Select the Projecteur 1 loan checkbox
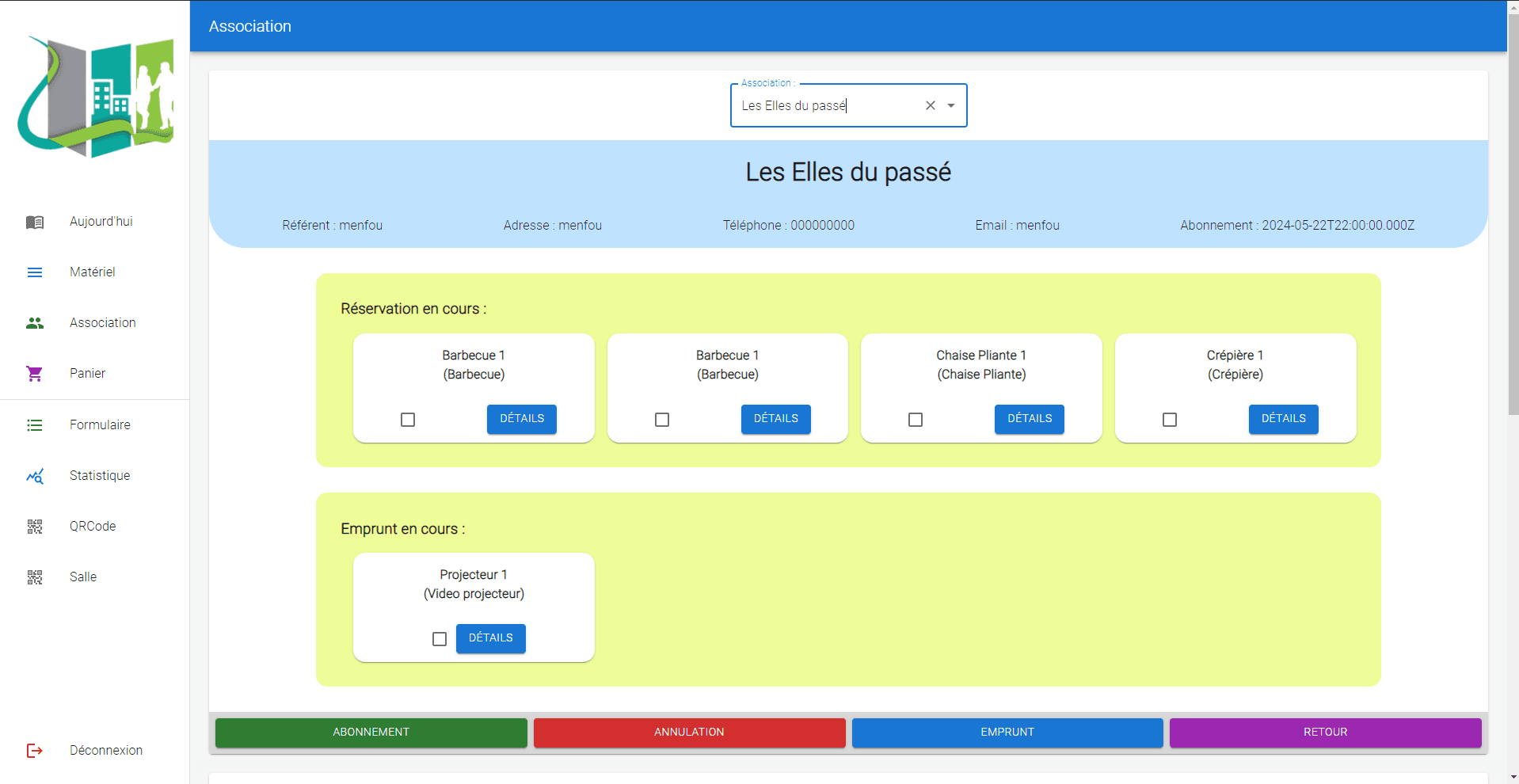Screen dimensions: 1519x784 (x=440, y=639)
